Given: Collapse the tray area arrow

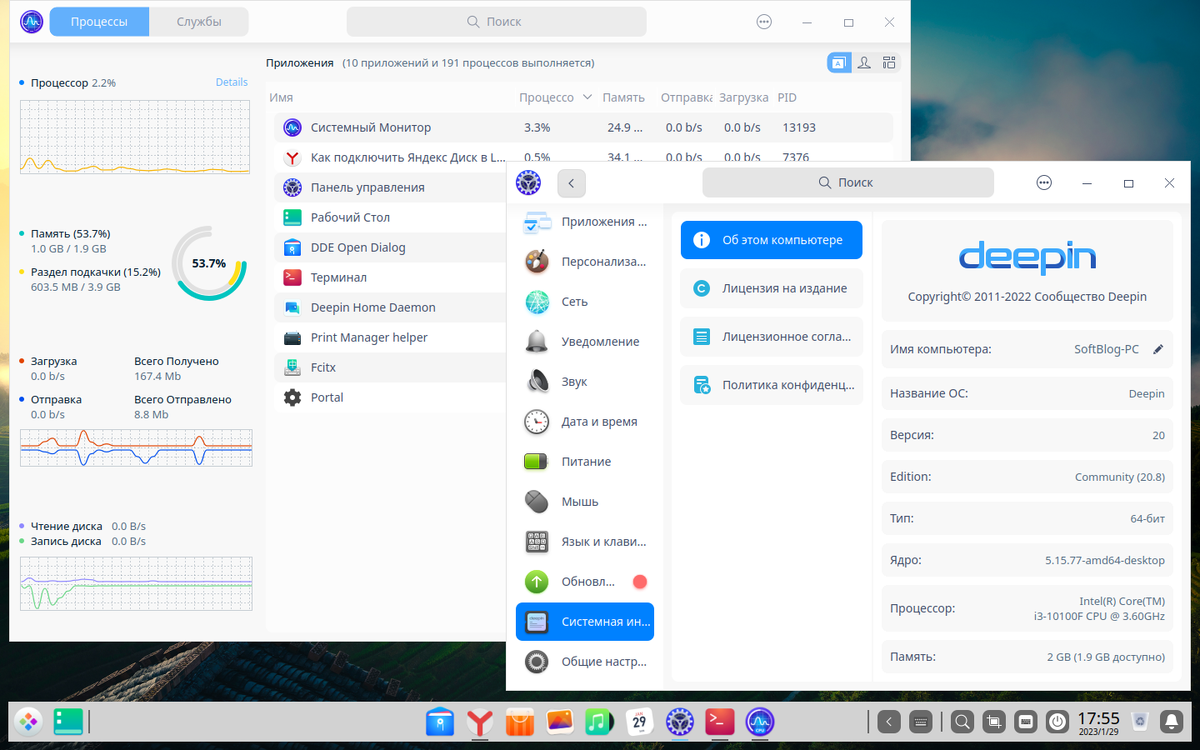Looking at the screenshot, I should click(x=889, y=720).
